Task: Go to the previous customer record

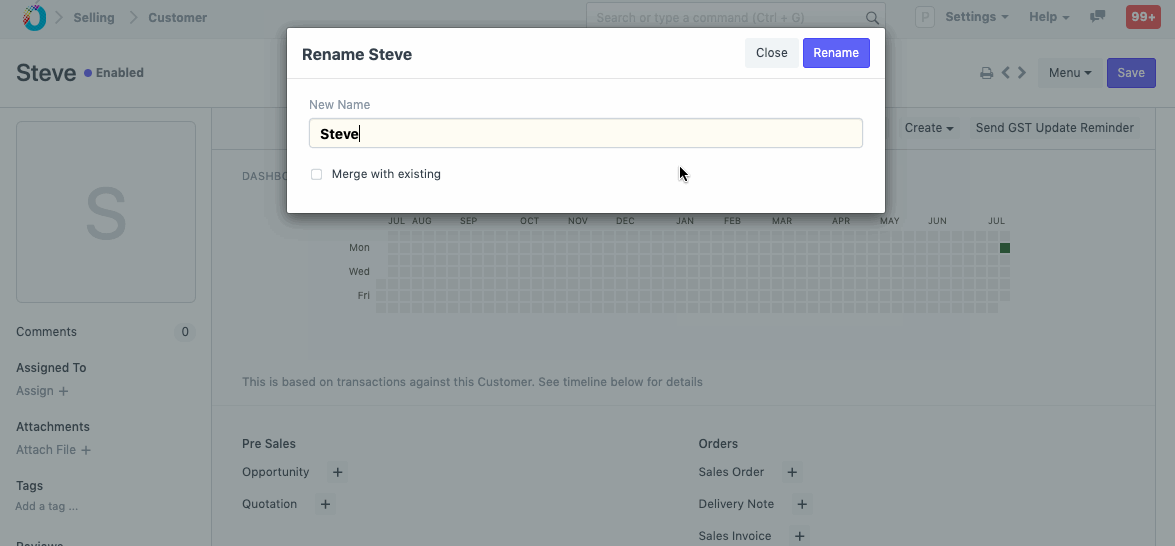Action: coord(1006,73)
